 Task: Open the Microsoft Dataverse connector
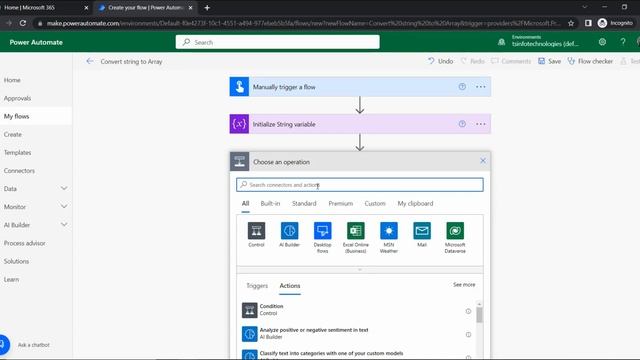455,231
